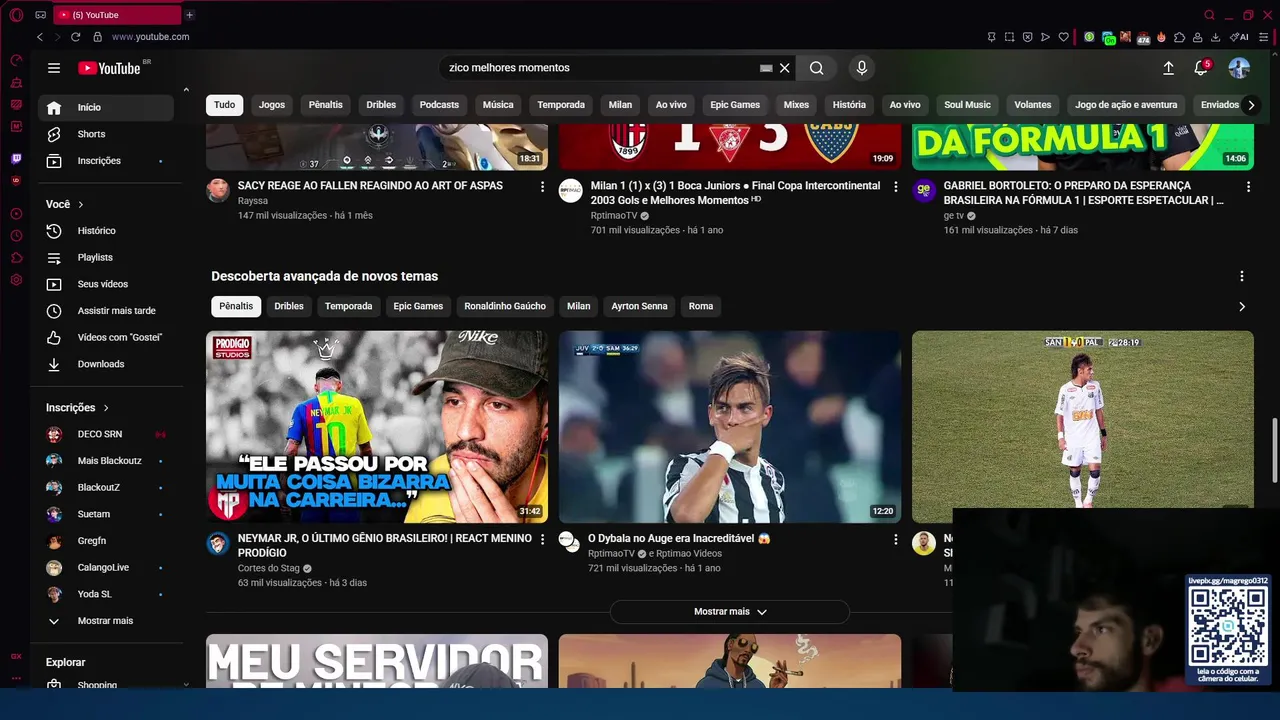The width and height of the screenshot is (1280, 720).
Task: Open the upload/create icon
Action: click(1168, 68)
